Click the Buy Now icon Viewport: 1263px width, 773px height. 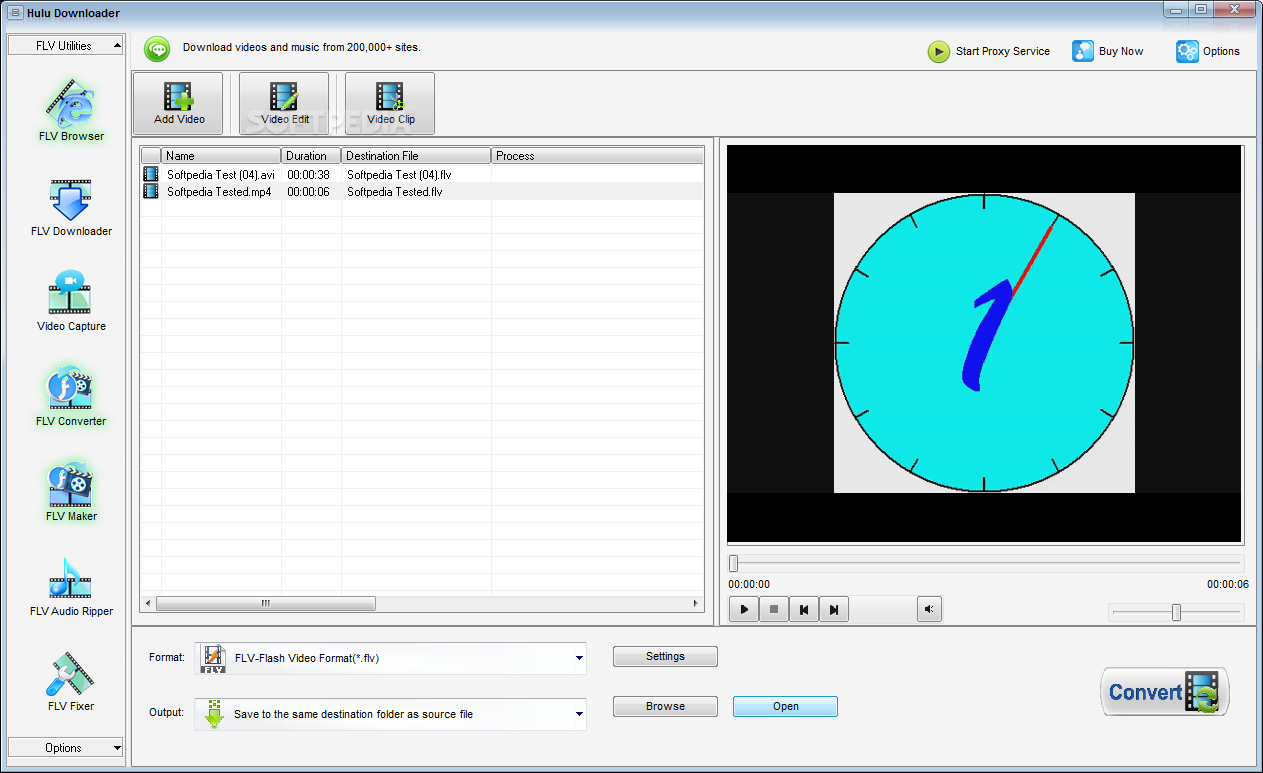[x=1083, y=51]
